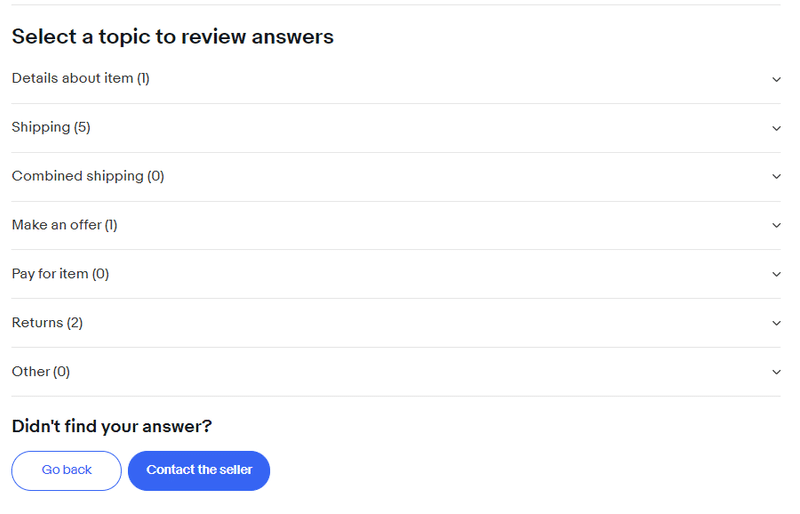Click the chevron next to Make an offer

776,226
